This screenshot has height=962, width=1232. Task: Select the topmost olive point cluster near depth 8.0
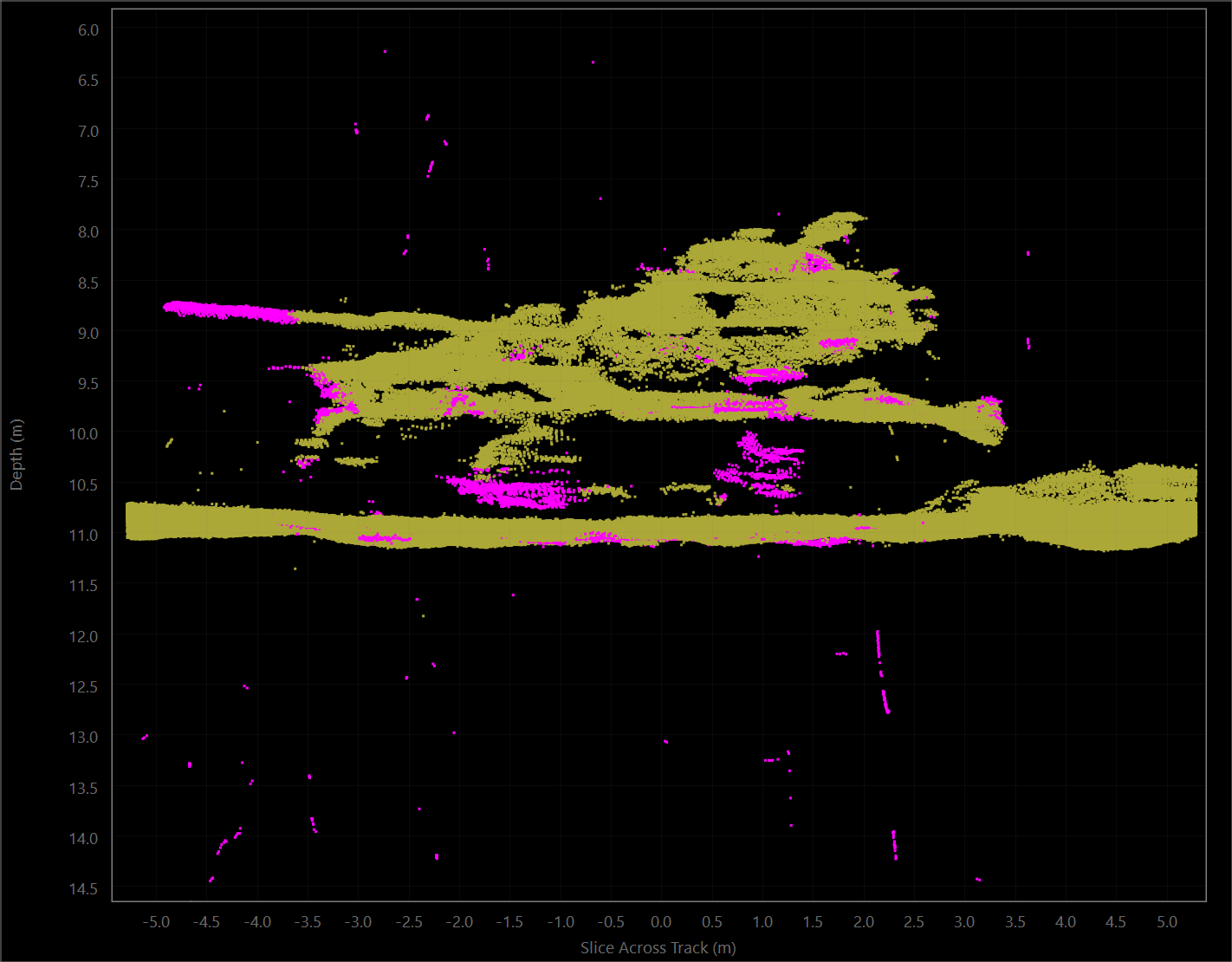tap(832, 227)
